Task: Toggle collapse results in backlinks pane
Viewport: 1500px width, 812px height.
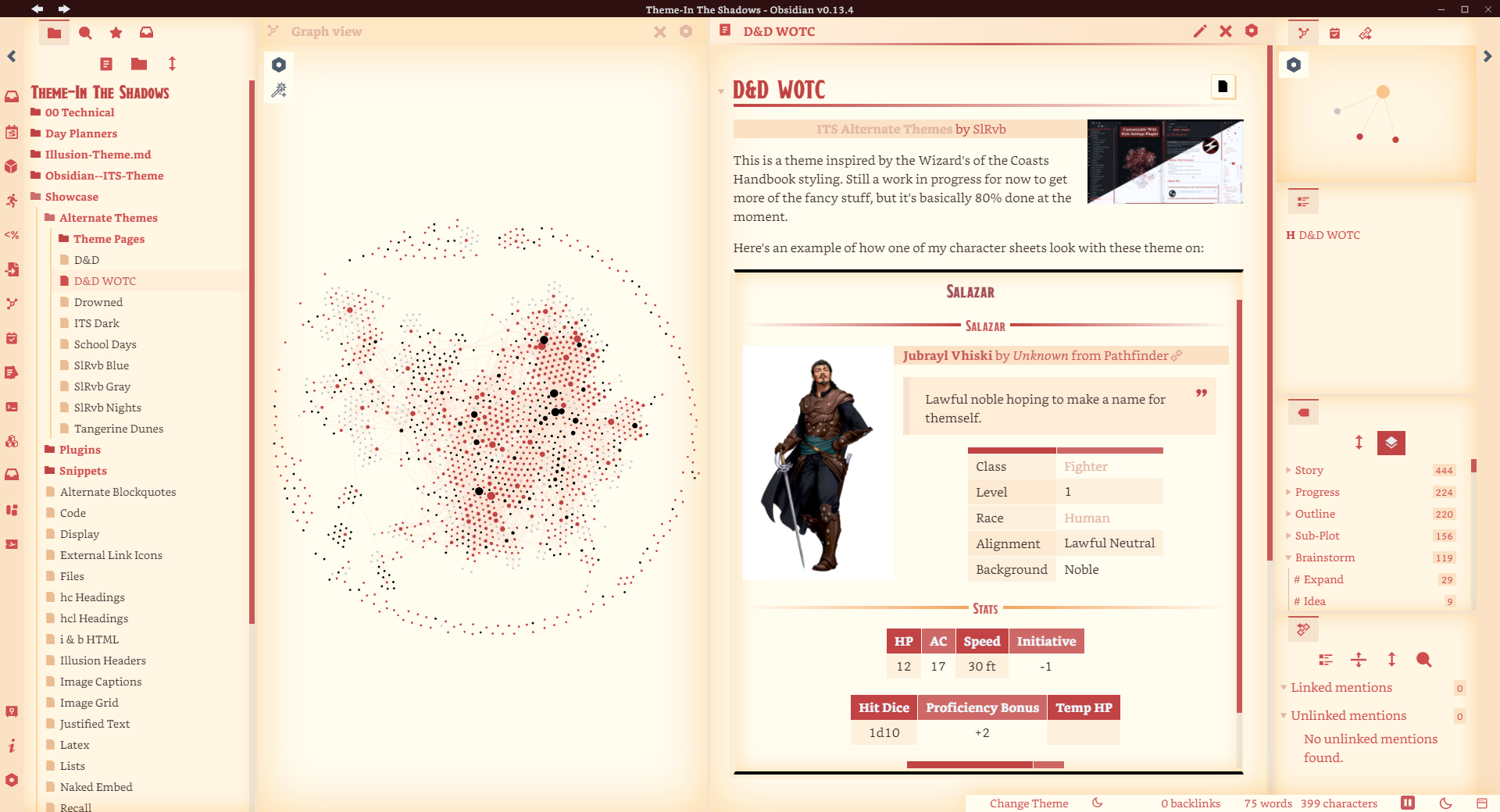Action: (x=1326, y=660)
